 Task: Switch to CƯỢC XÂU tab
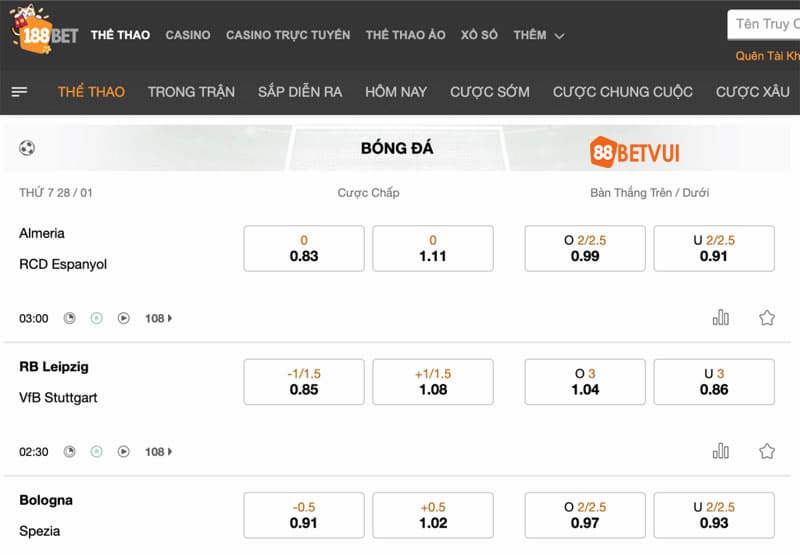pyautogui.click(x=753, y=92)
